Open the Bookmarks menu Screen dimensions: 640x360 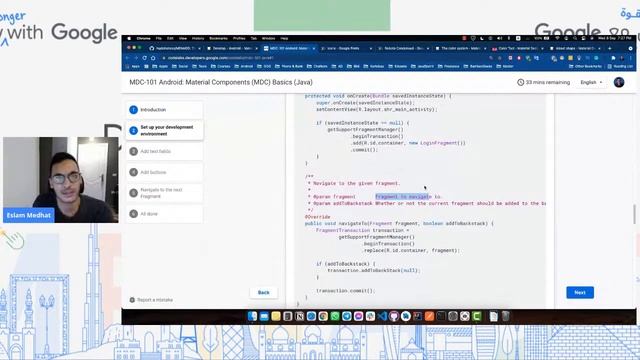tap(218, 38)
